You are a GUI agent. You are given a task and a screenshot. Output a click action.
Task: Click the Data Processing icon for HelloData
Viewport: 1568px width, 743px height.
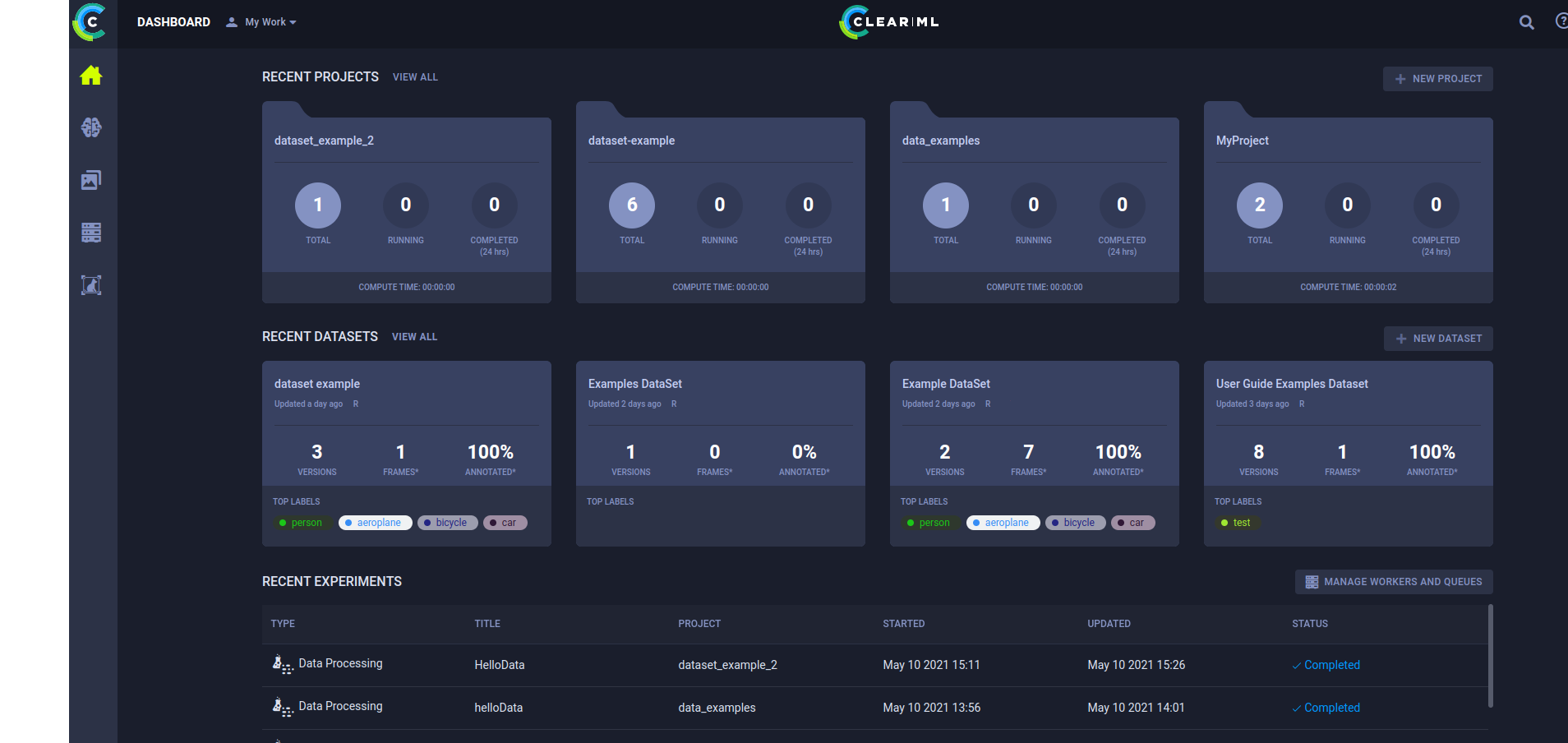282,664
